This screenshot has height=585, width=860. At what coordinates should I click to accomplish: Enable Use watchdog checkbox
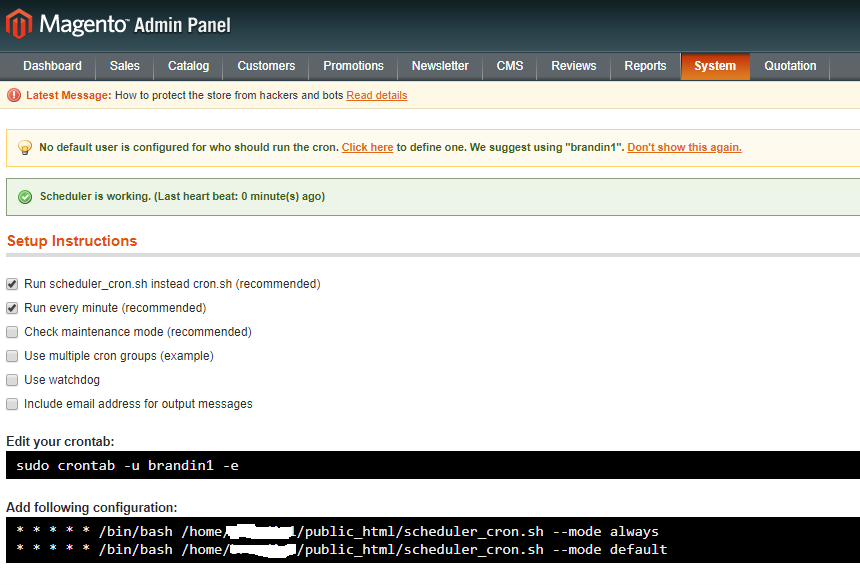[x=12, y=380]
